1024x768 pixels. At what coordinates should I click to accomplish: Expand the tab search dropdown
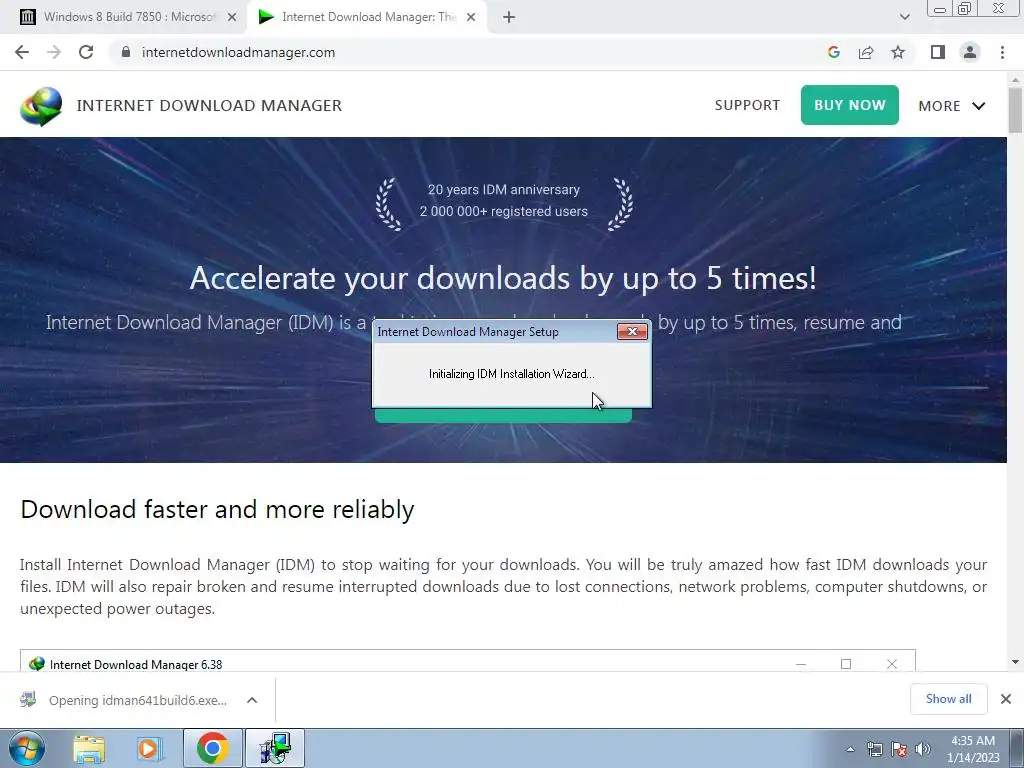[x=904, y=18]
